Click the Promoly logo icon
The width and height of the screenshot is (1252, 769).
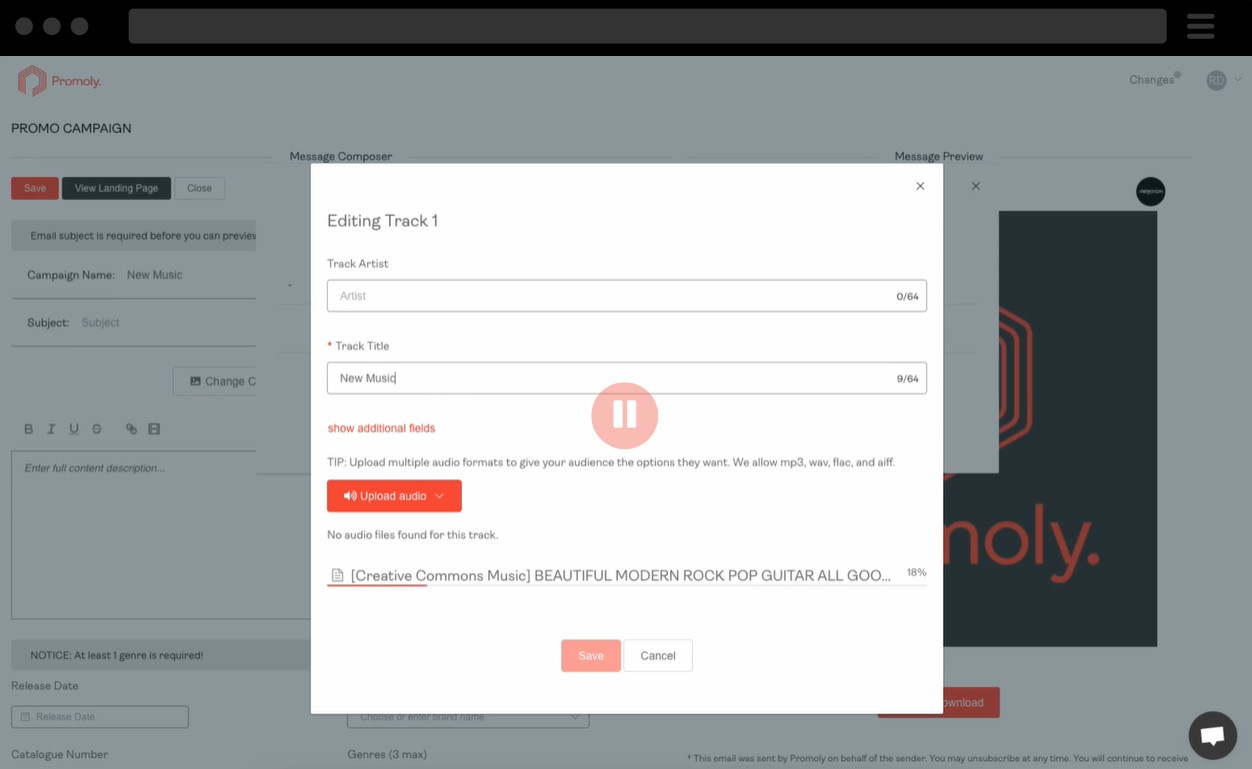click(32, 81)
